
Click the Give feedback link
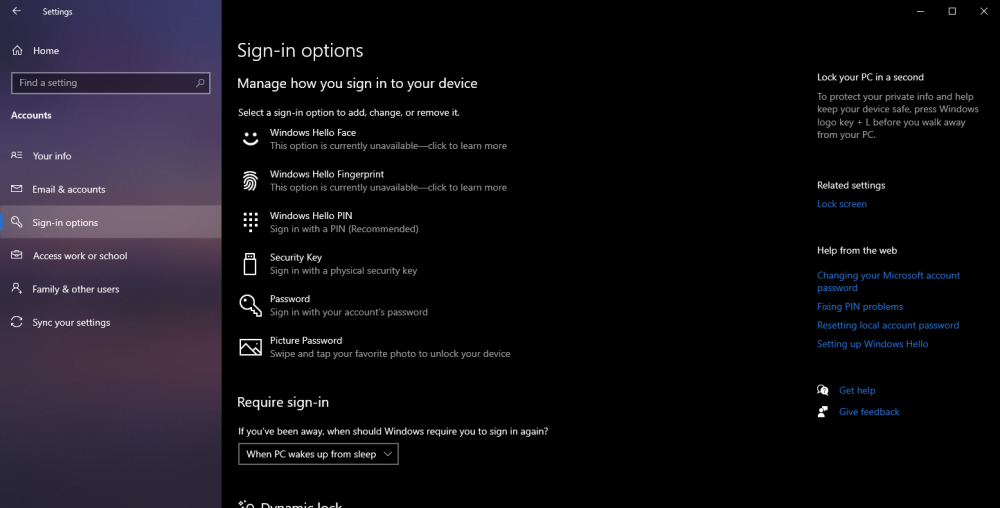(869, 412)
